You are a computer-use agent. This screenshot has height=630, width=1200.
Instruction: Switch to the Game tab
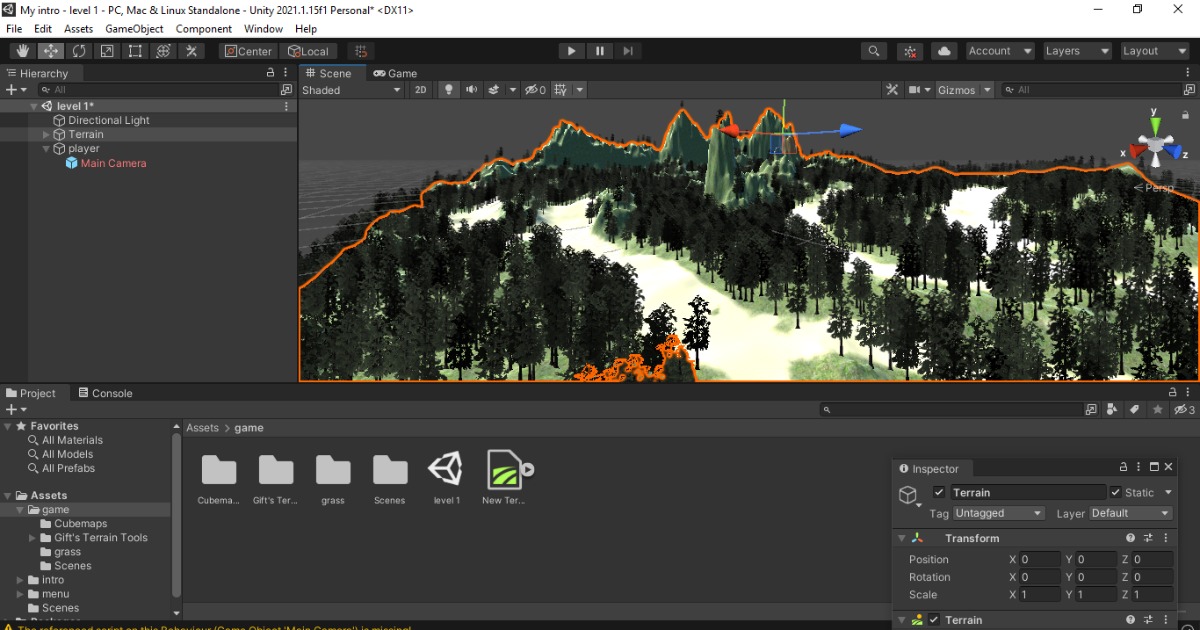coord(396,73)
